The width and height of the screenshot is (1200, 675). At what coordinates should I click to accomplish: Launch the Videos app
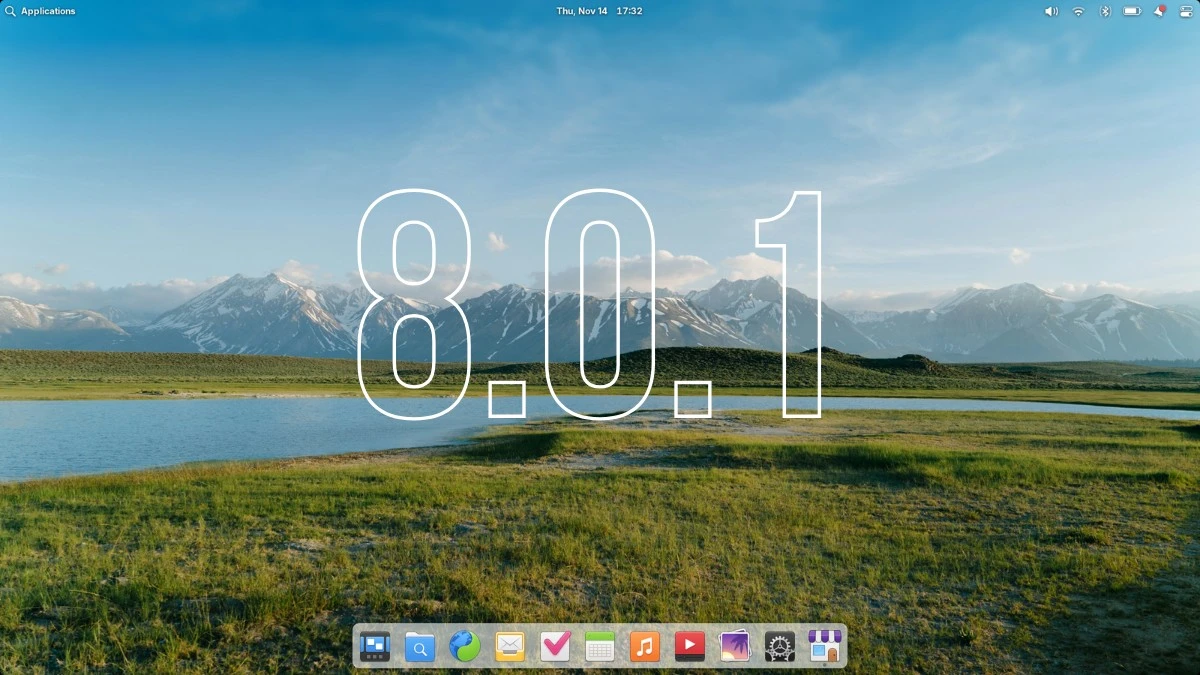pos(689,646)
